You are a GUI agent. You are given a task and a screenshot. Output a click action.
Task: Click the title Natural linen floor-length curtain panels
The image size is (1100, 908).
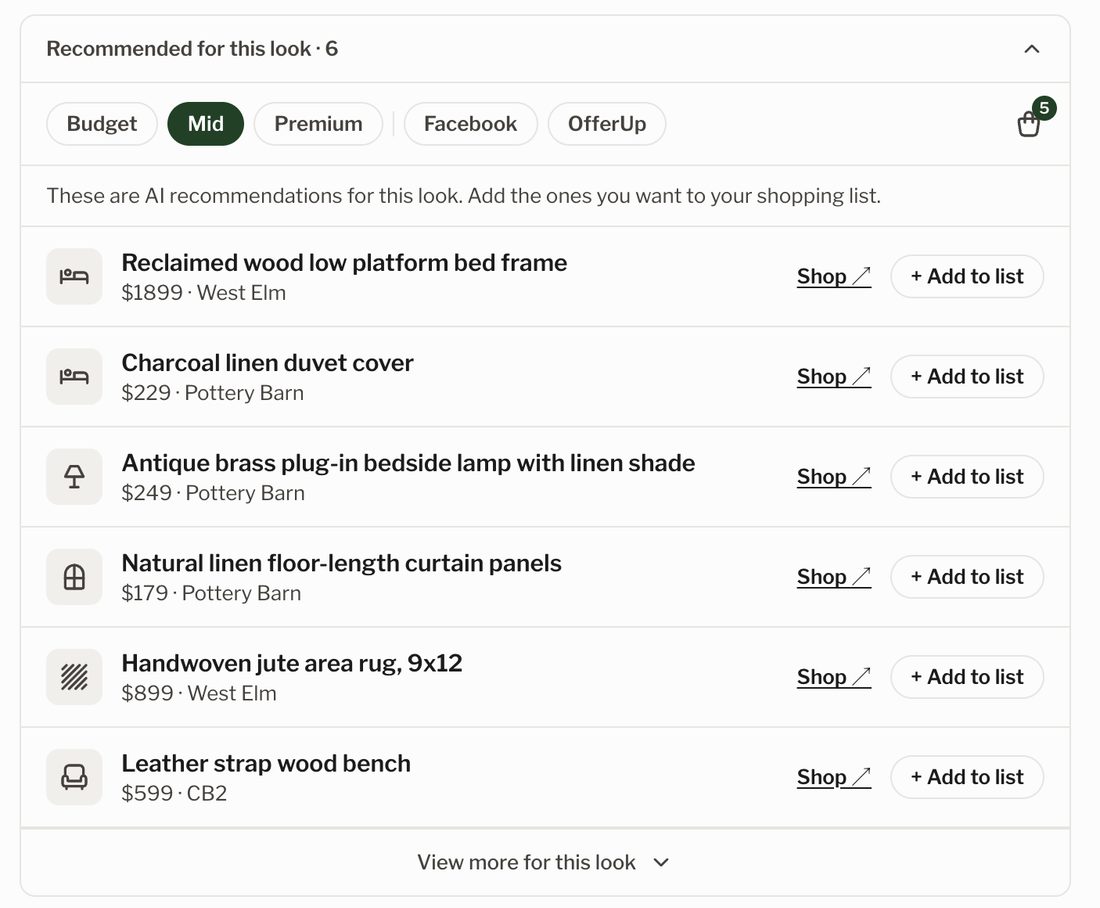click(x=342, y=563)
